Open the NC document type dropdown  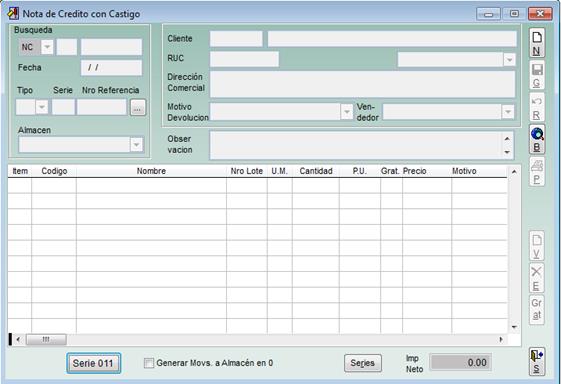pyautogui.click(x=47, y=47)
